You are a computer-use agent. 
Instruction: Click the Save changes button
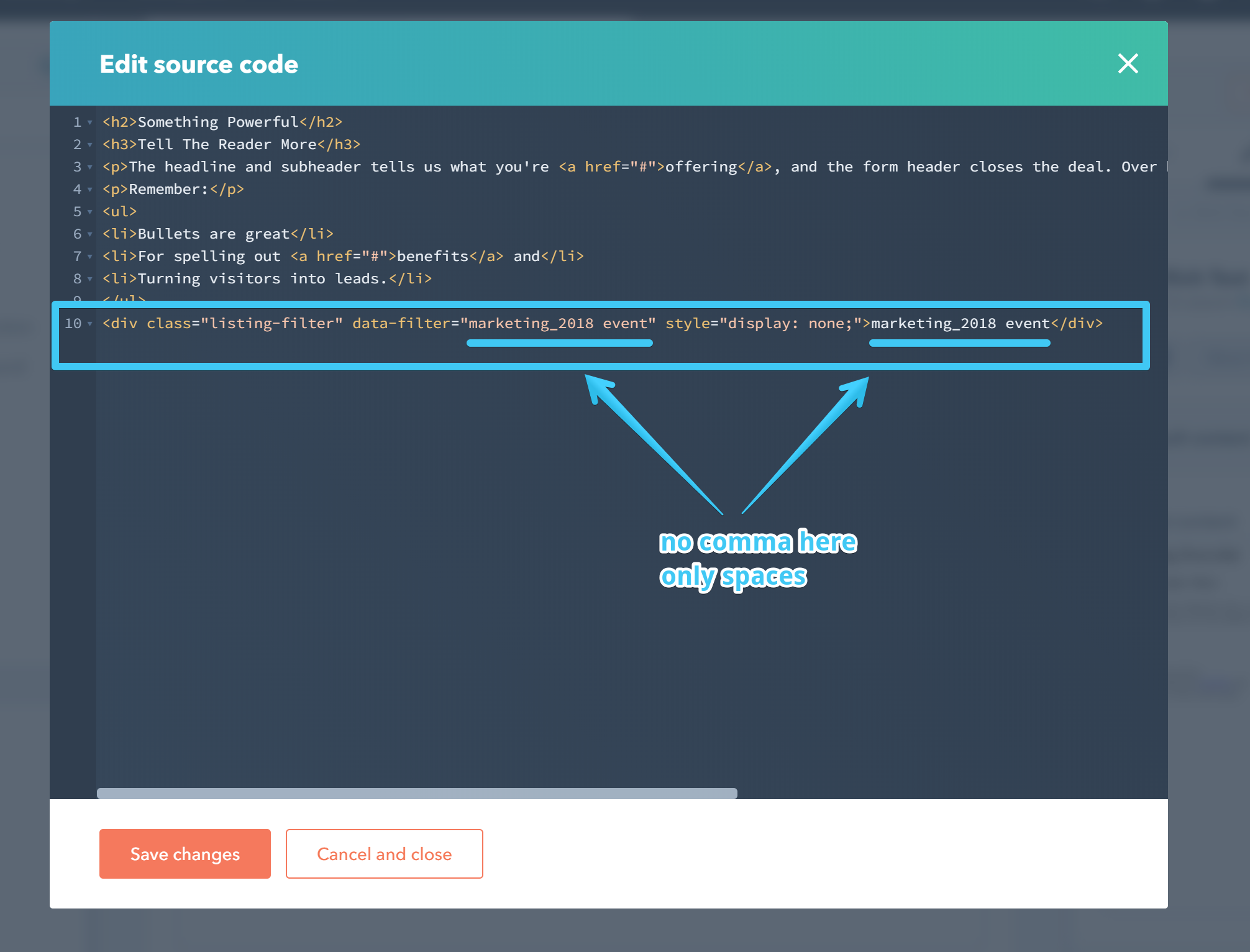(x=185, y=854)
